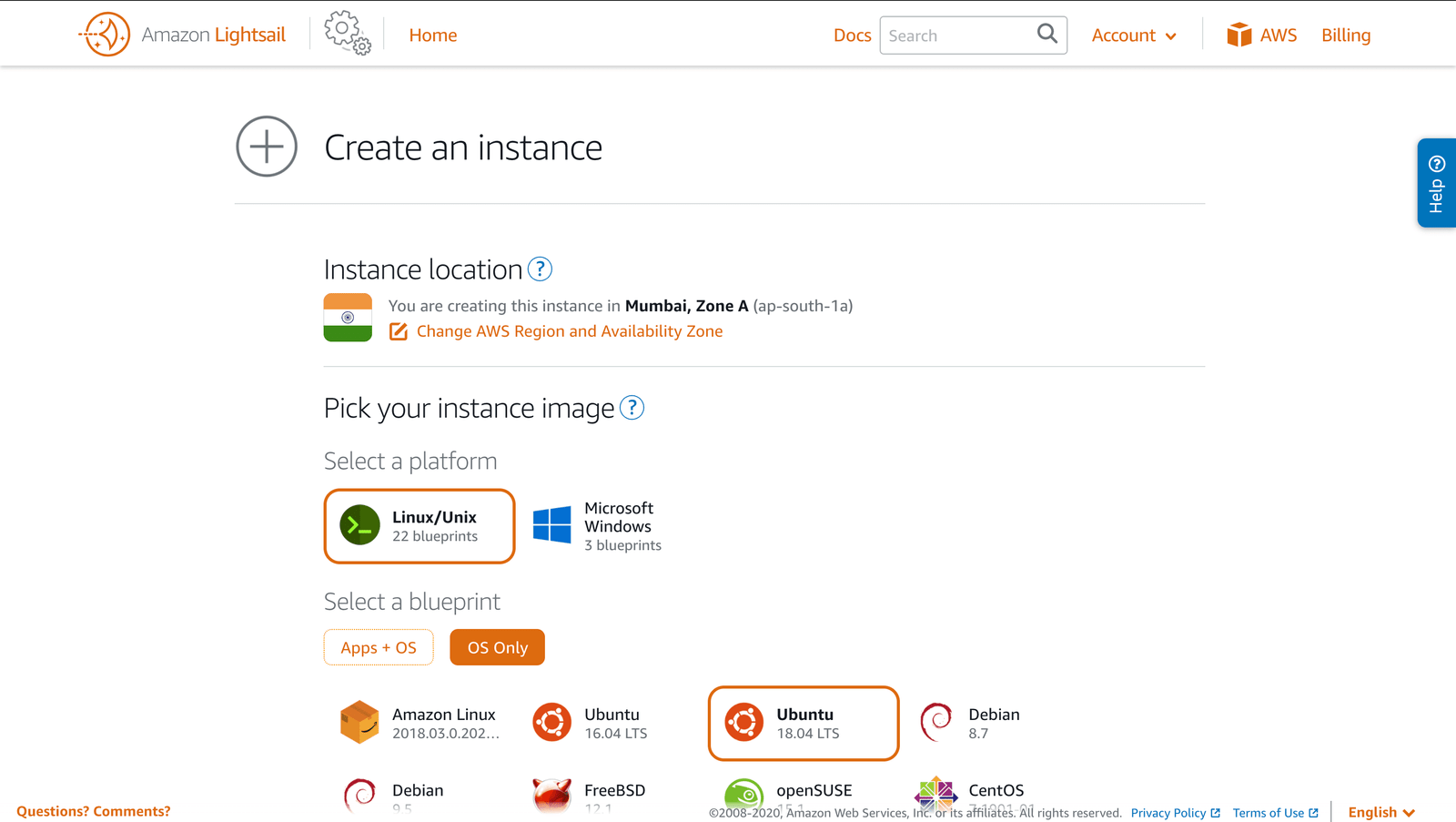The width and height of the screenshot is (1456, 822).
Task: Click the edit pencil icon for region
Action: (399, 331)
